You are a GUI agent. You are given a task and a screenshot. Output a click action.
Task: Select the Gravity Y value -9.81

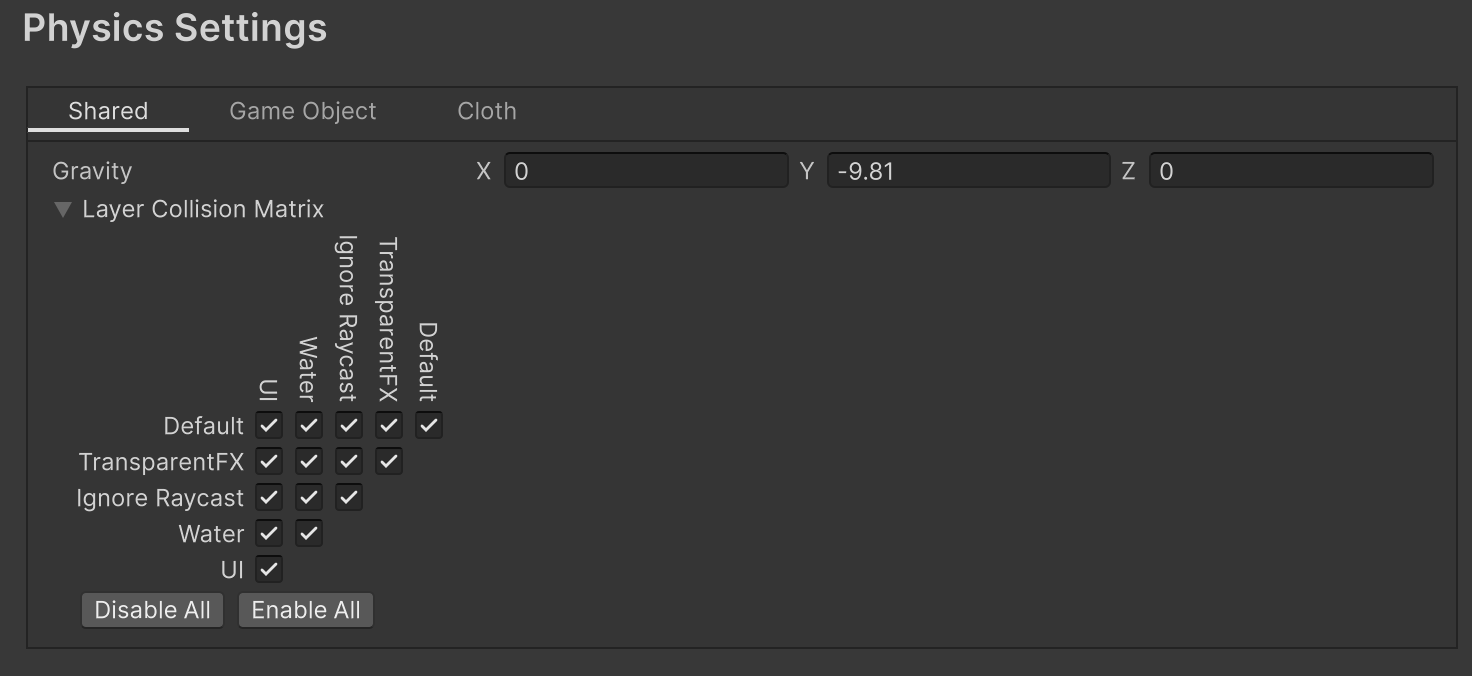point(968,170)
